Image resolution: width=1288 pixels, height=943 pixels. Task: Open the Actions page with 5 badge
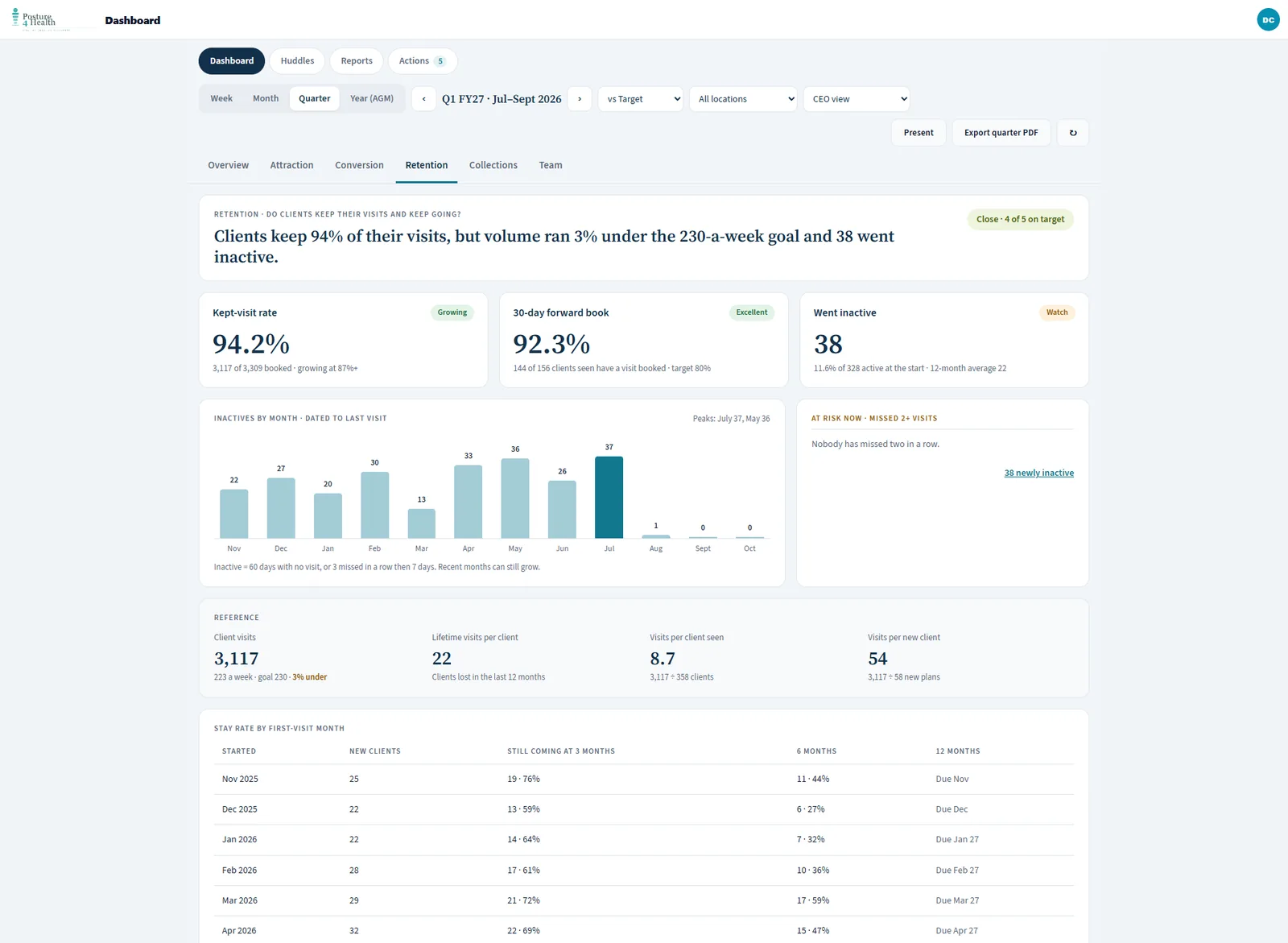pos(423,61)
